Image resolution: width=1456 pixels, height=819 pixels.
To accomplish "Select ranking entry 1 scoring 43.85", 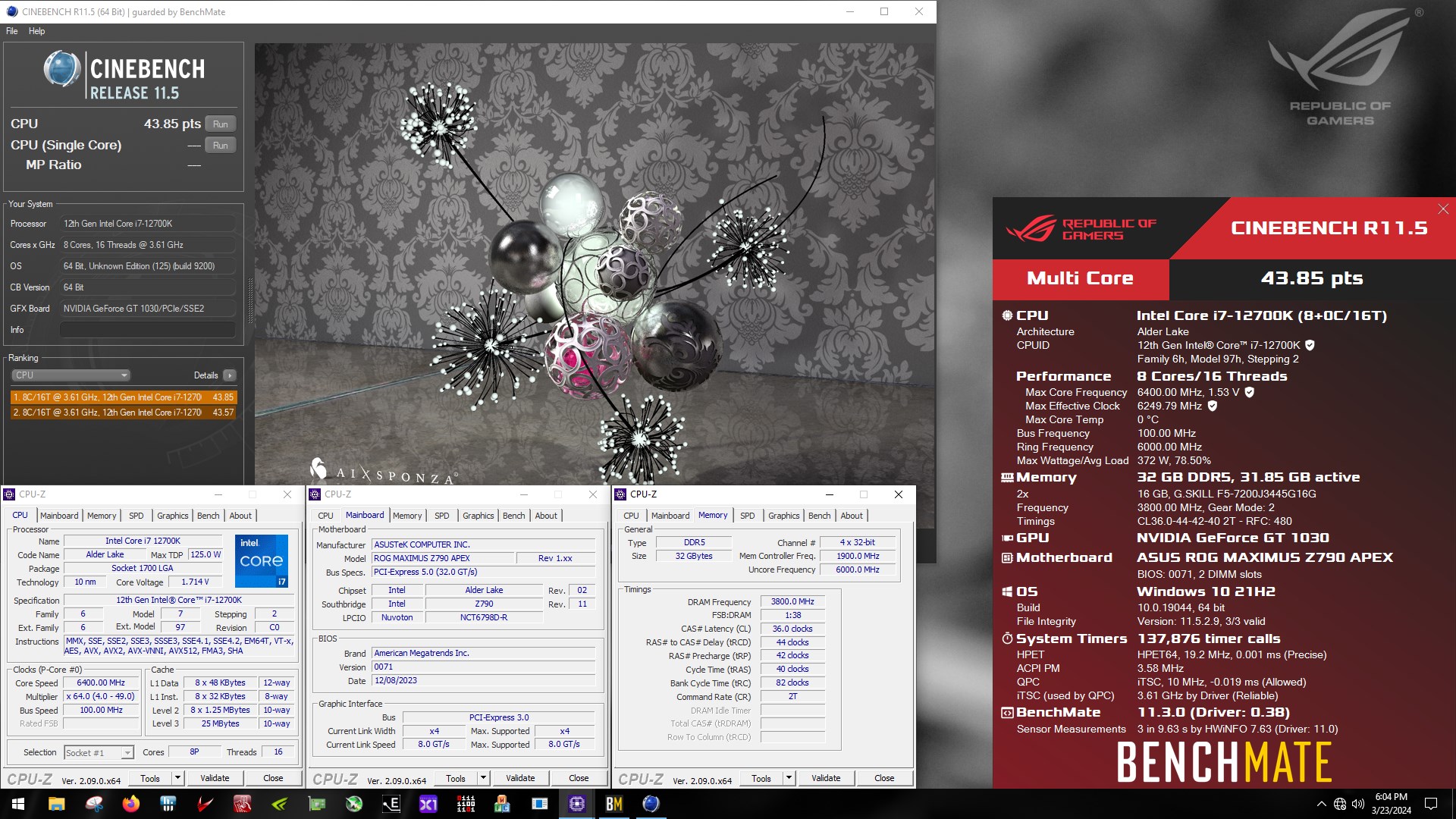I will pyautogui.click(x=124, y=397).
